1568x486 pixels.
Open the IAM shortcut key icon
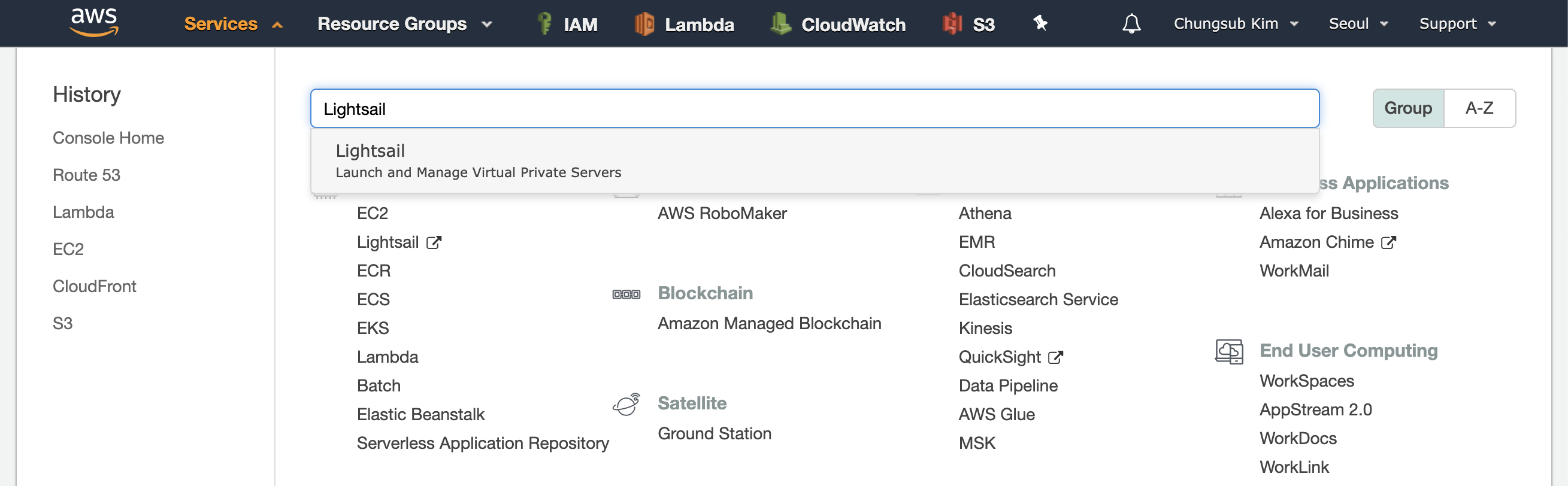[544, 24]
